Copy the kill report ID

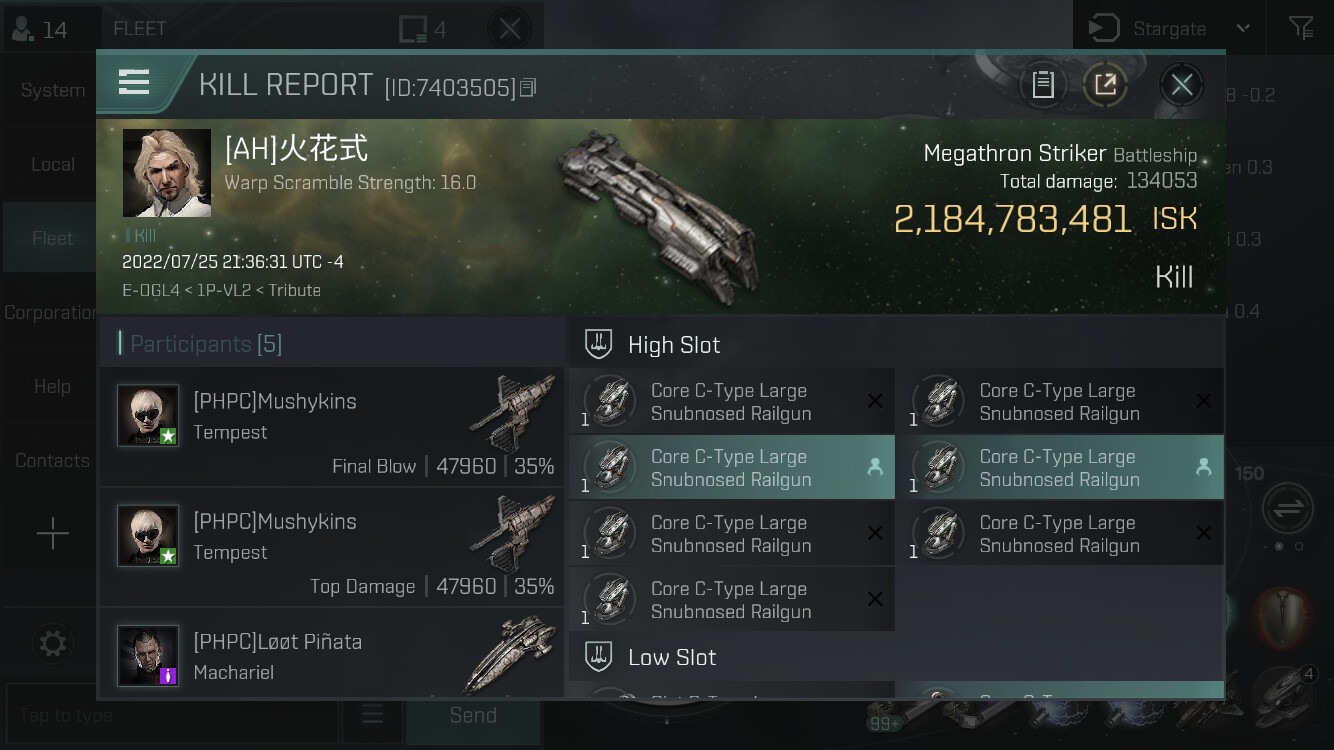coord(529,88)
